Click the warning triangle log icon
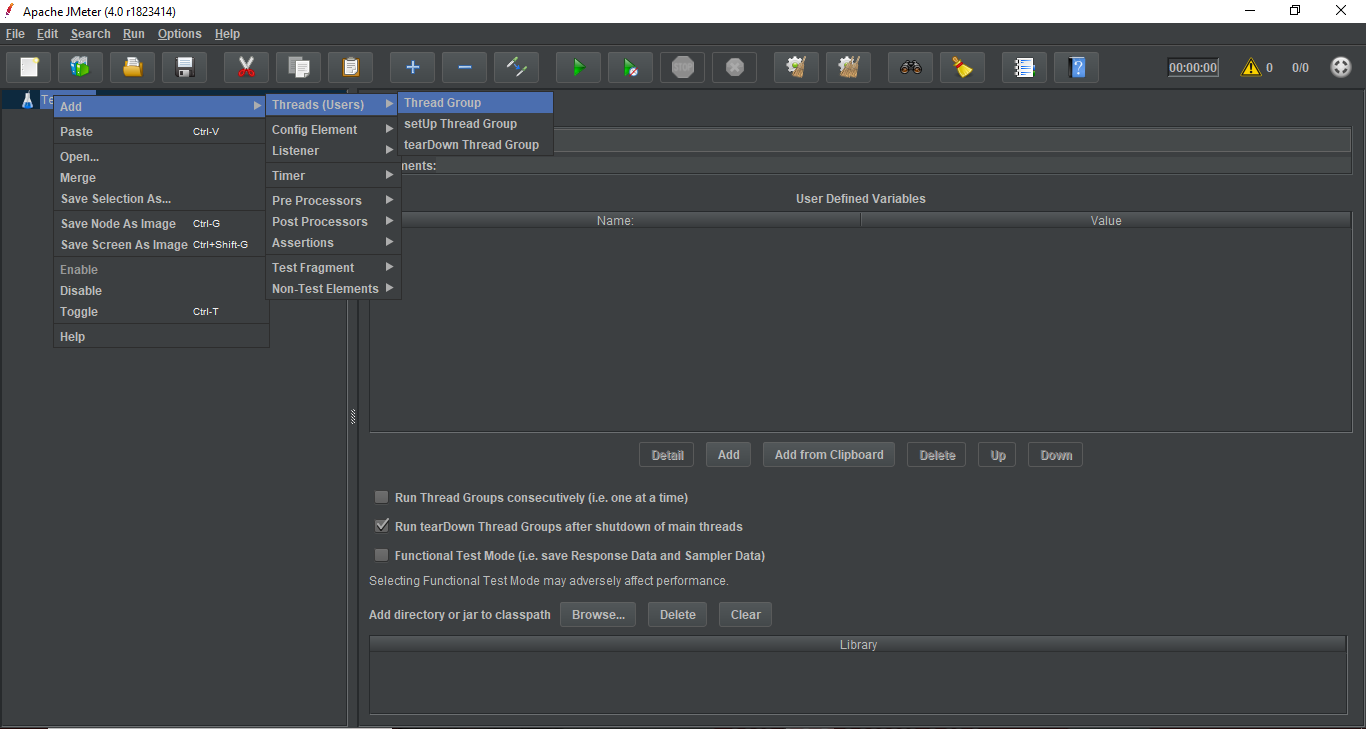 [x=1250, y=68]
